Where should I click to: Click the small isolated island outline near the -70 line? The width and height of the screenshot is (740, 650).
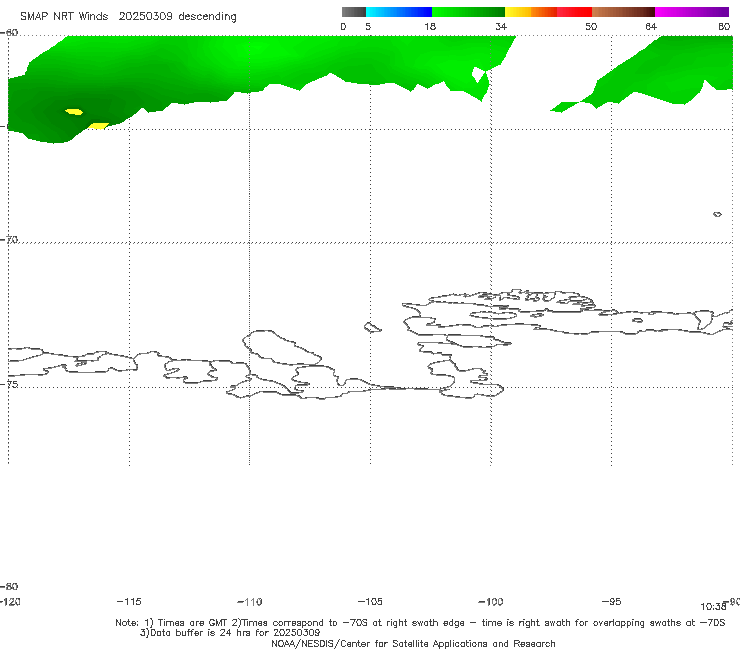[x=717, y=214]
